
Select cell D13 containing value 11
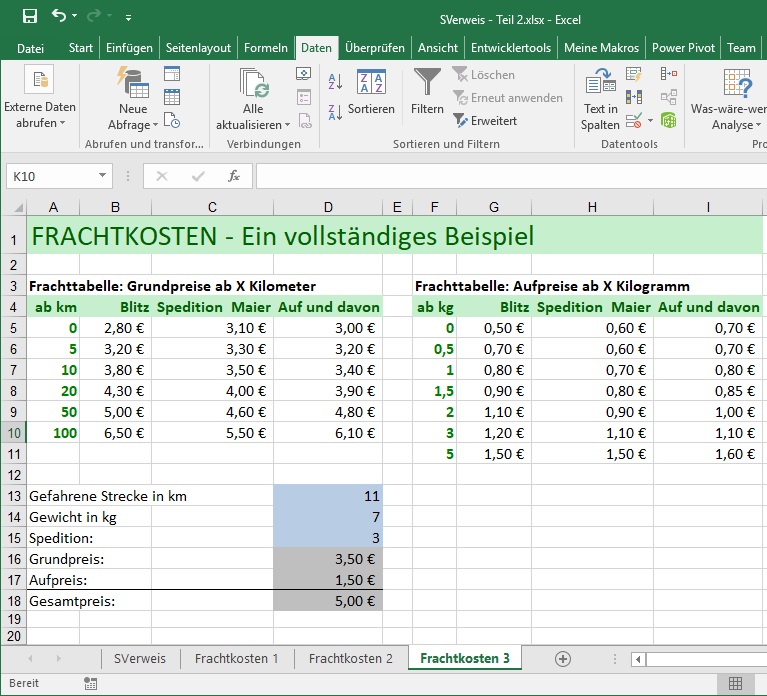coord(328,496)
